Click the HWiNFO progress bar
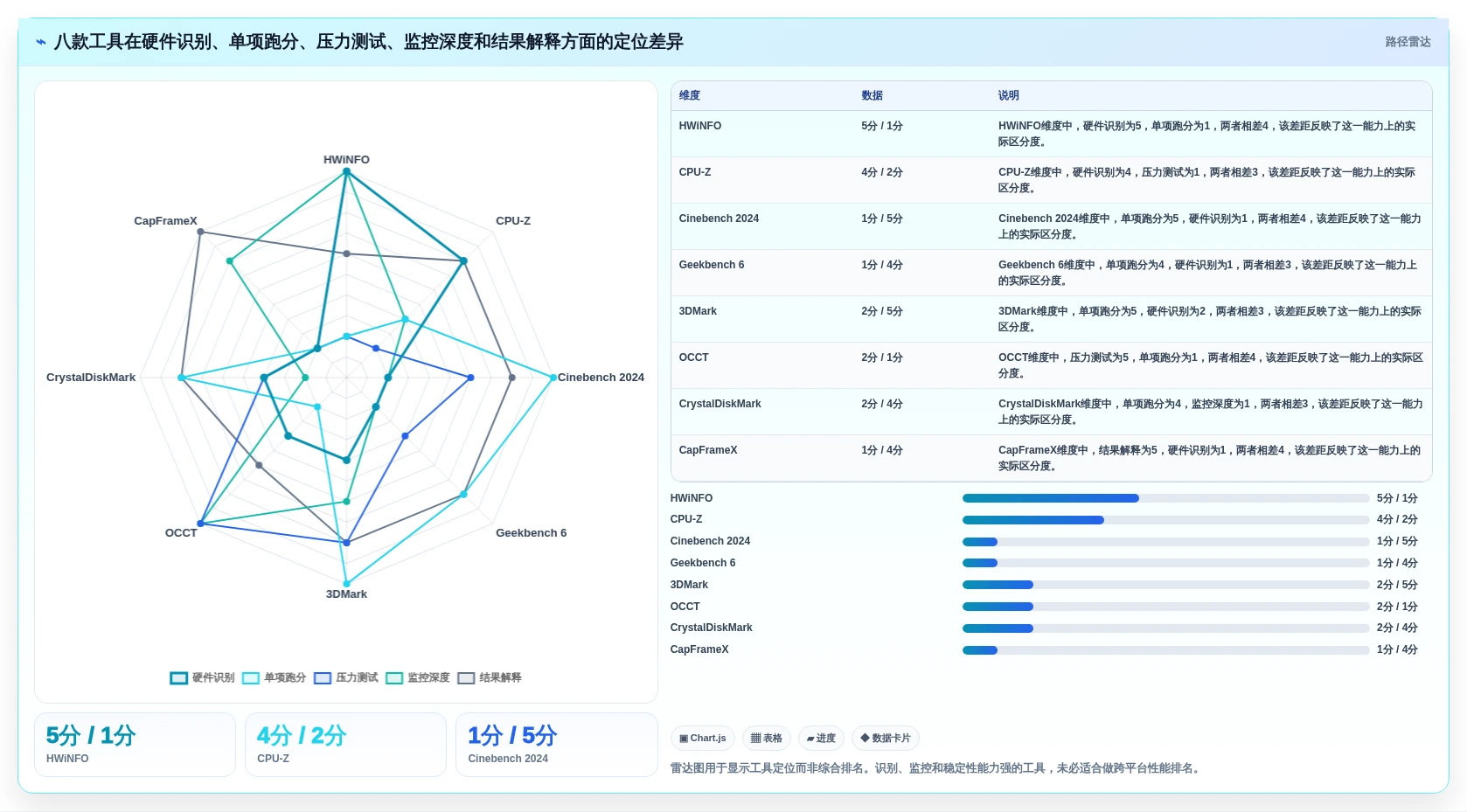The height and width of the screenshot is (812, 1467). pyautogui.click(x=1165, y=498)
